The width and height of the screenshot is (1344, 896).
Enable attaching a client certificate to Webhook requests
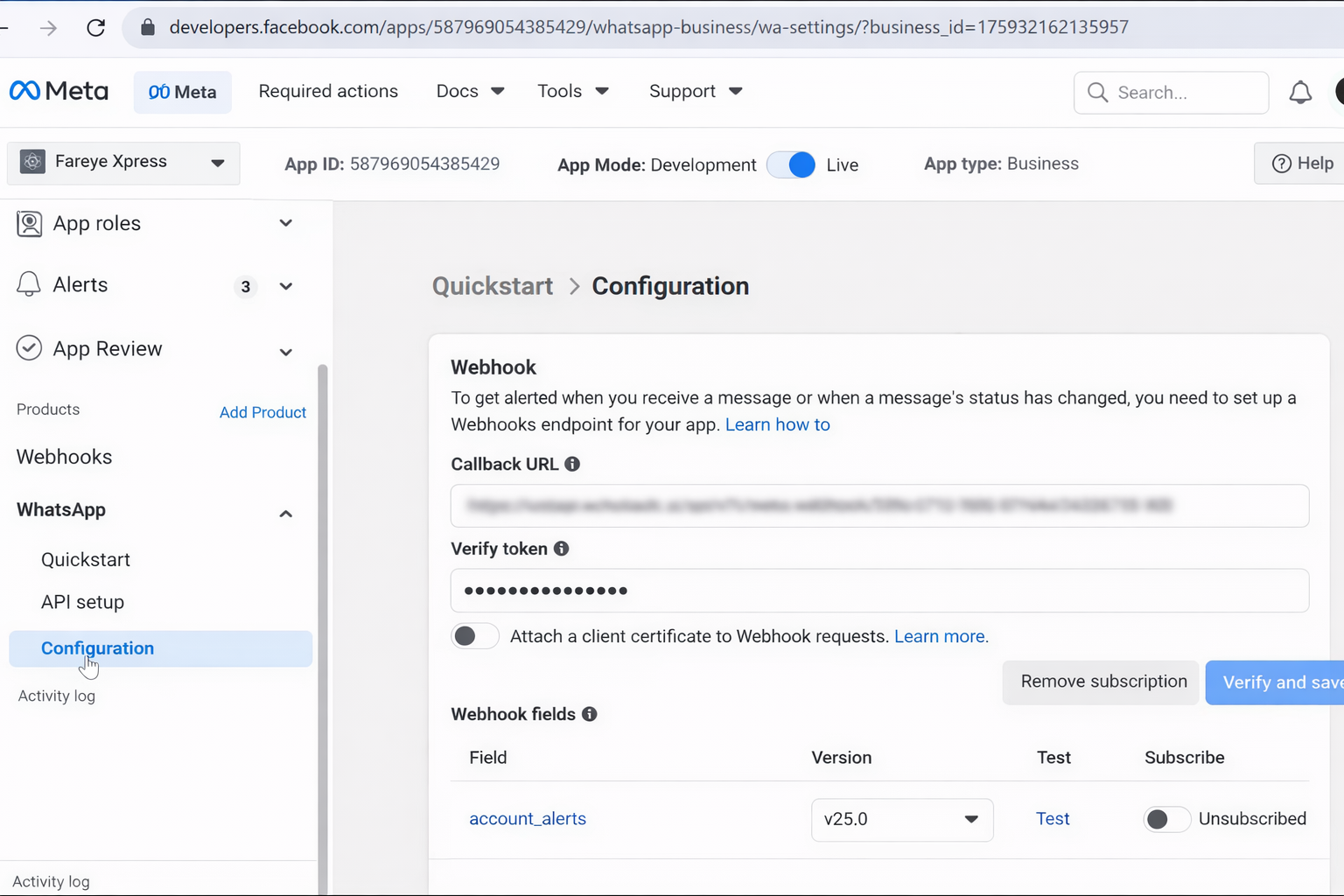click(474, 636)
